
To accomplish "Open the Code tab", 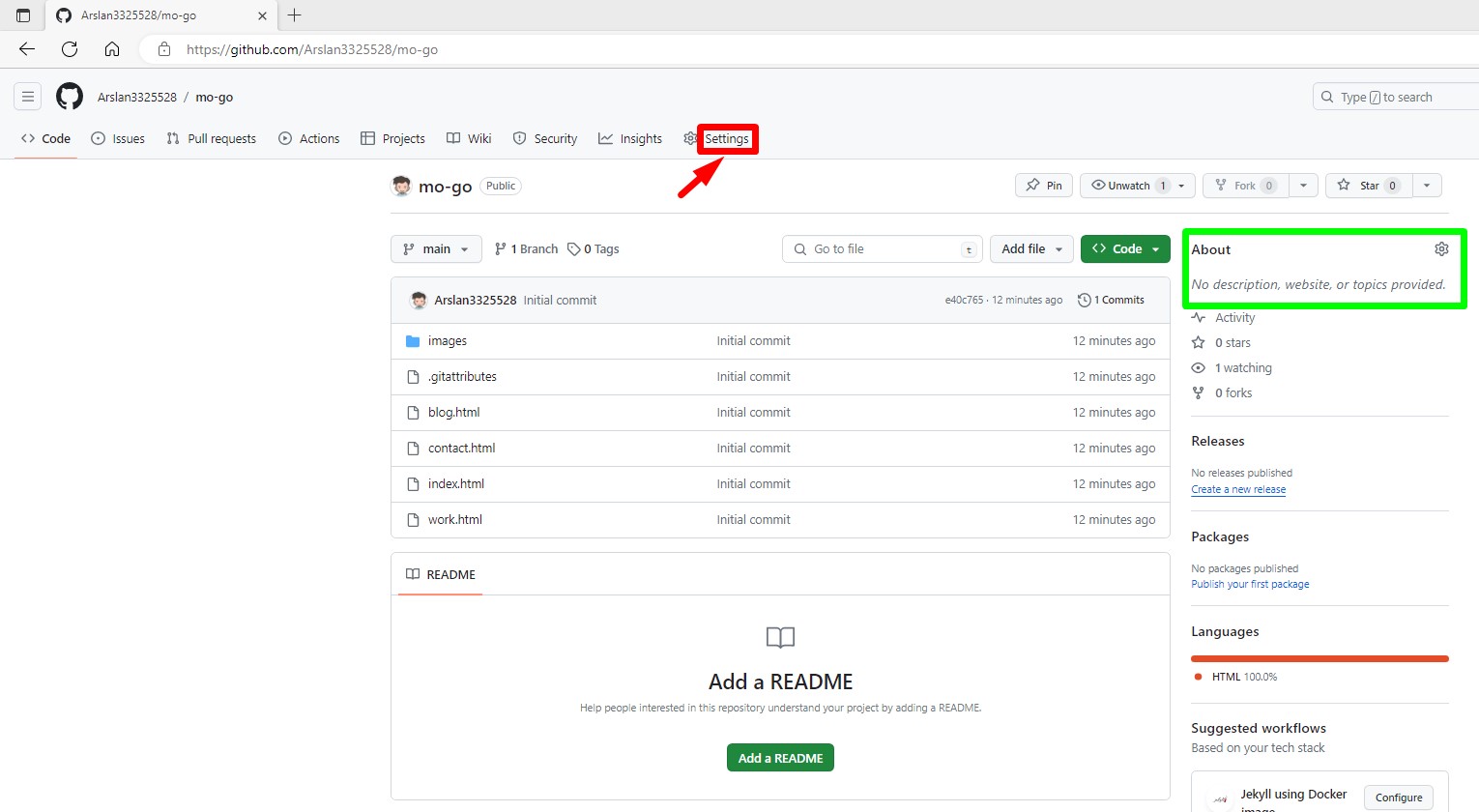I will (45, 139).
